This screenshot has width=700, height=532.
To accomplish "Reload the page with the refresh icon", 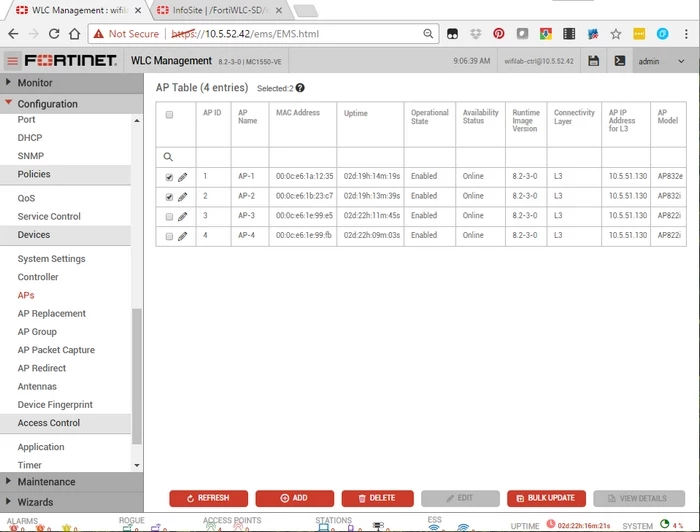I will pos(54,34).
